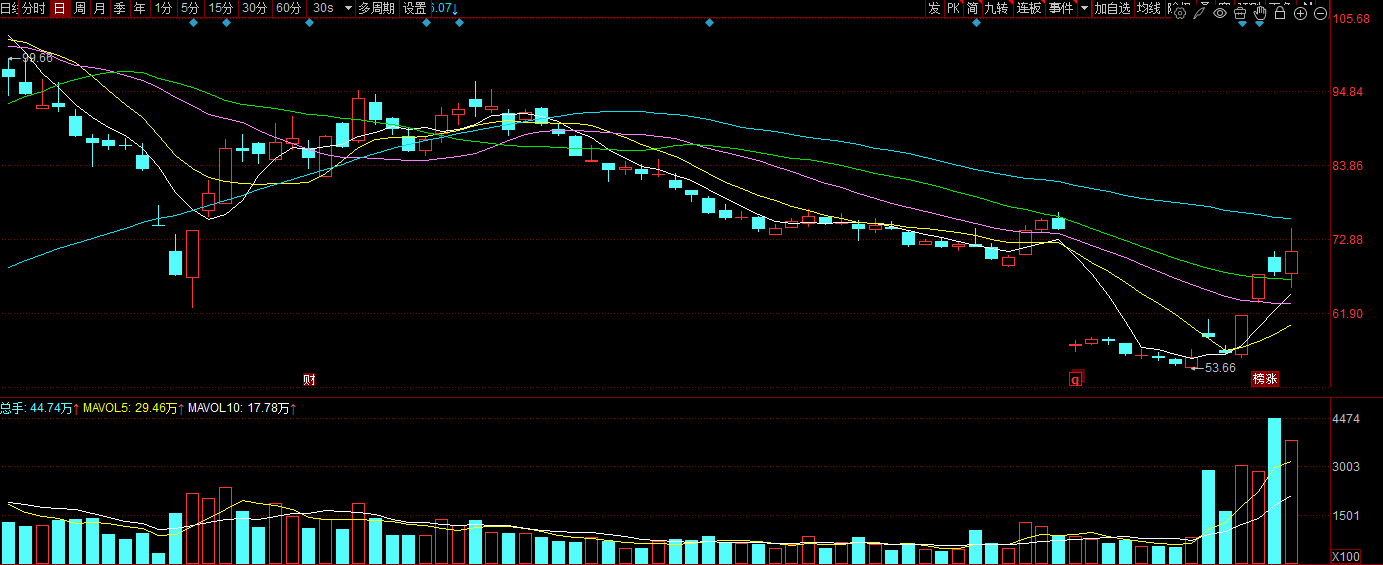Expand the dropdown arrow after 事件
This screenshot has height=565, width=1383.
point(1084,8)
